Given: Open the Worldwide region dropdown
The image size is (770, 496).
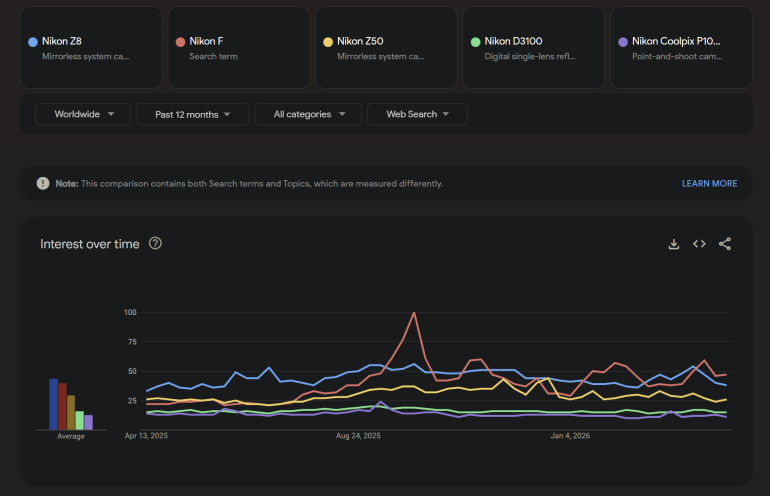Looking at the screenshot, I should click(83, 114).
